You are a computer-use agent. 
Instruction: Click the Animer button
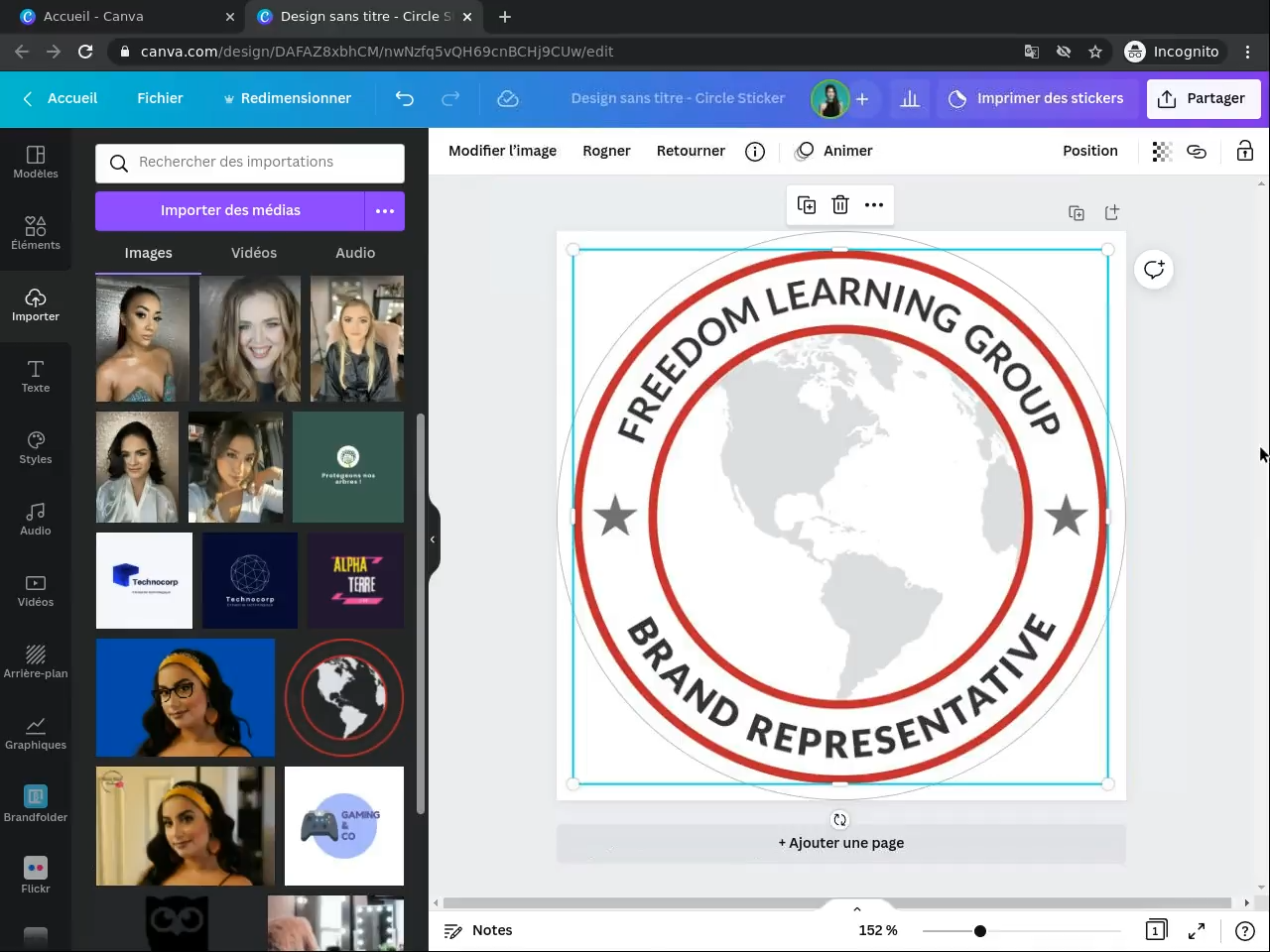point(834,151)
